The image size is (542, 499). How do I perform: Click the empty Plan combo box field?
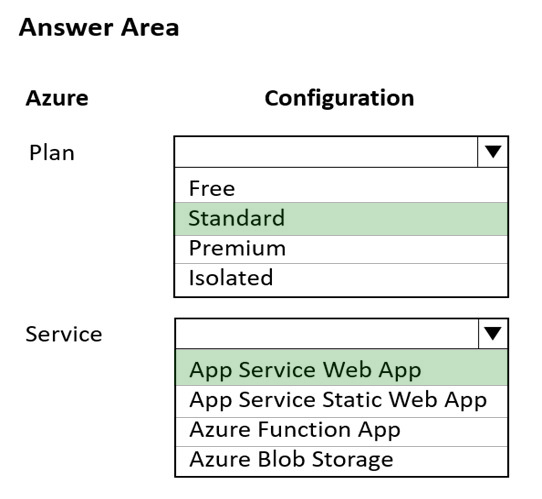click(x=326, y=152)
